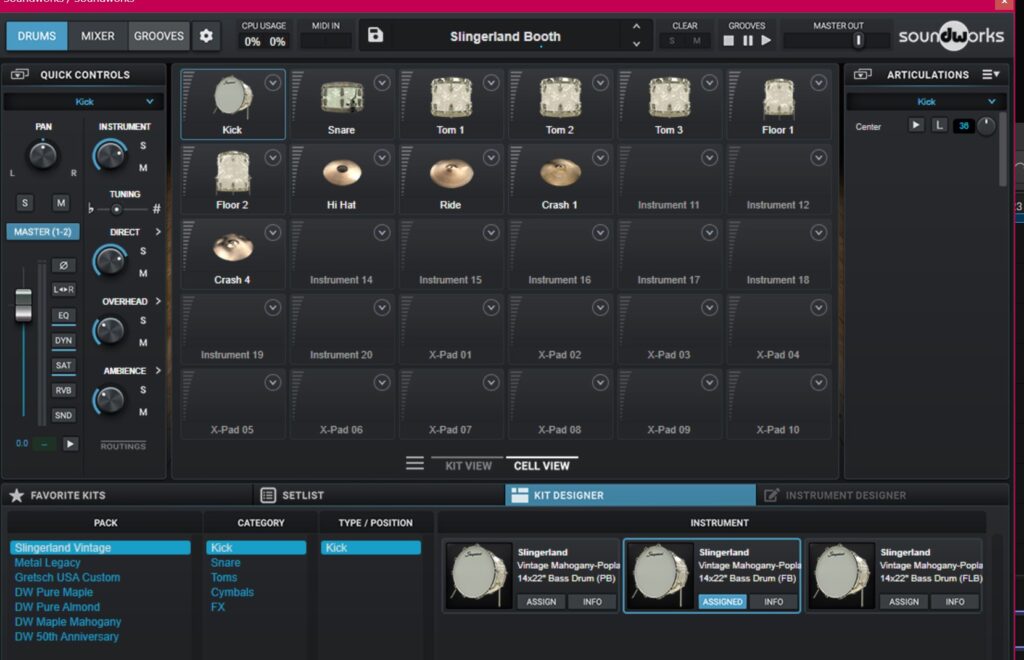The image size is (1024, 660).
Task: Click the save preset floppy disk icon
Action: tap(375, 36)
